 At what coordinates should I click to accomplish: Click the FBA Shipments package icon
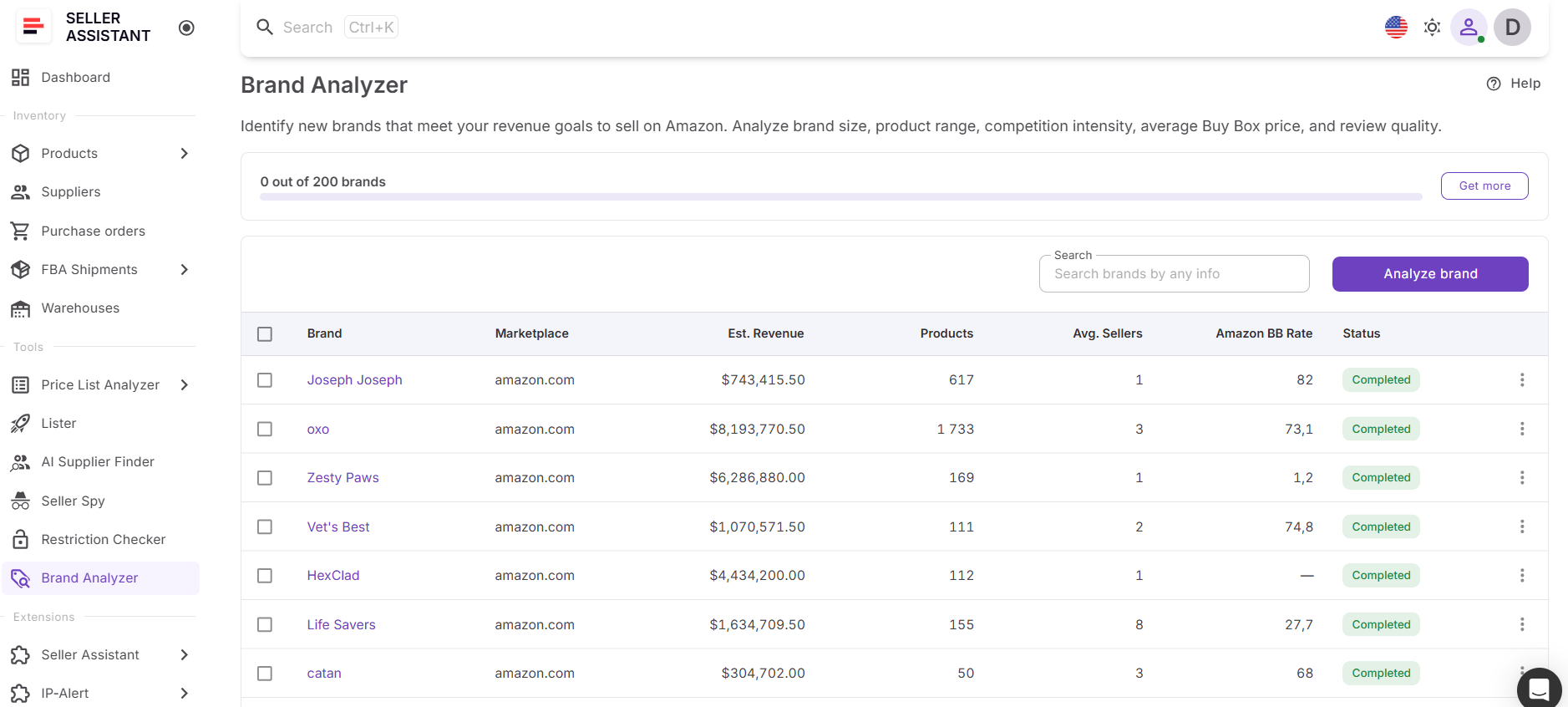pos(21,270)
